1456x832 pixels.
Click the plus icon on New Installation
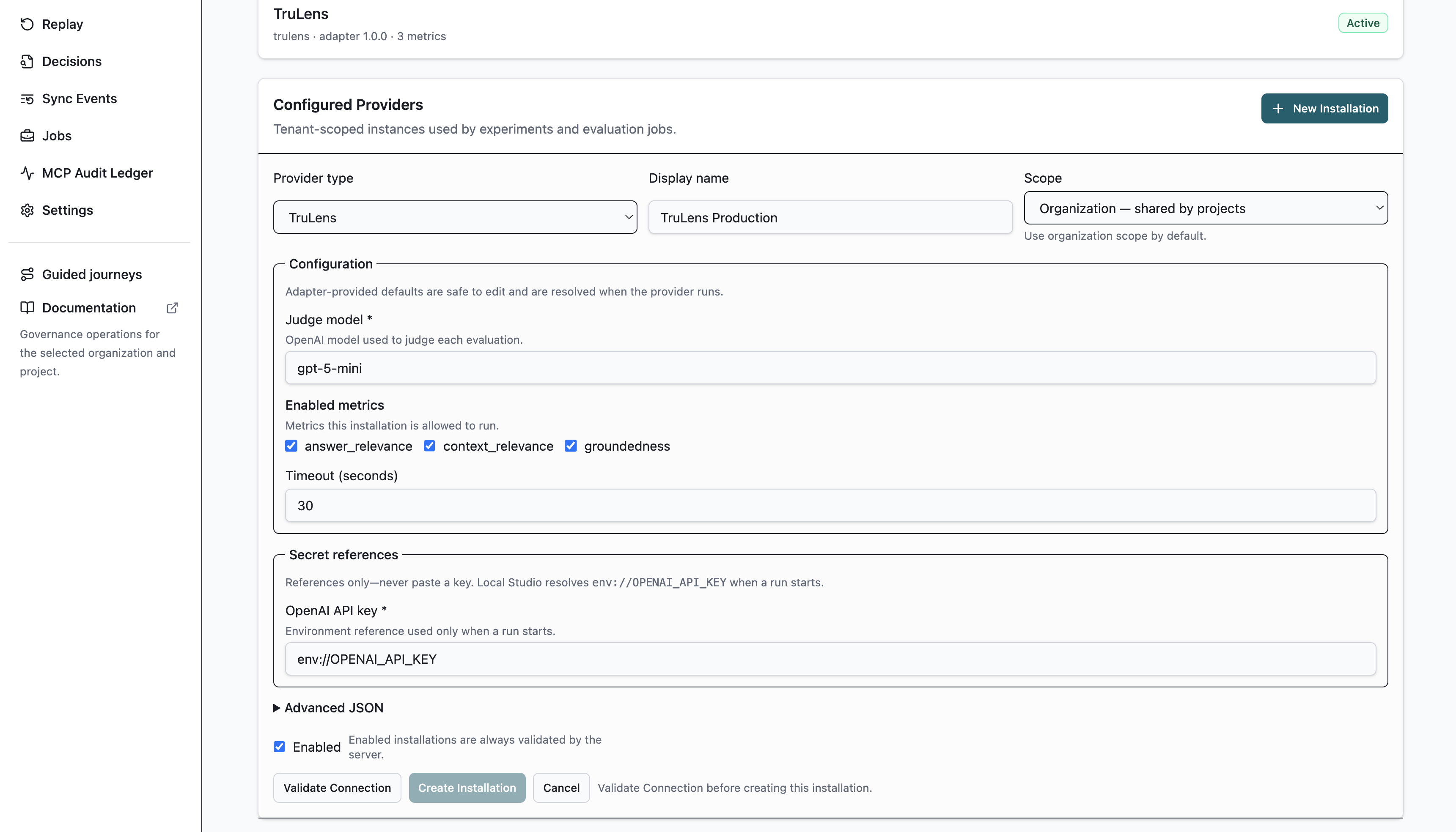point(1278,109)
